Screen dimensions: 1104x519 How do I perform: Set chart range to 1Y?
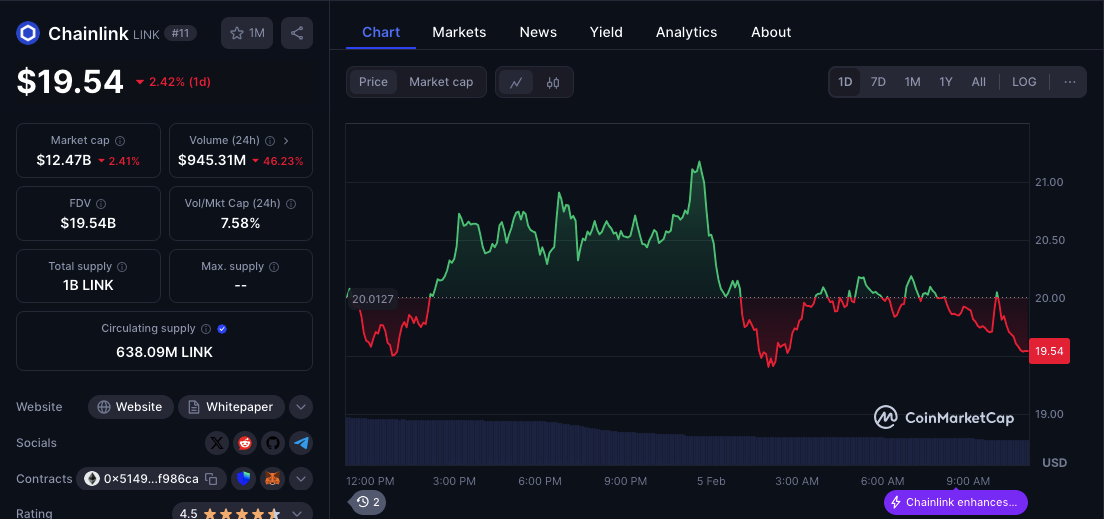[x=946, y=82]
